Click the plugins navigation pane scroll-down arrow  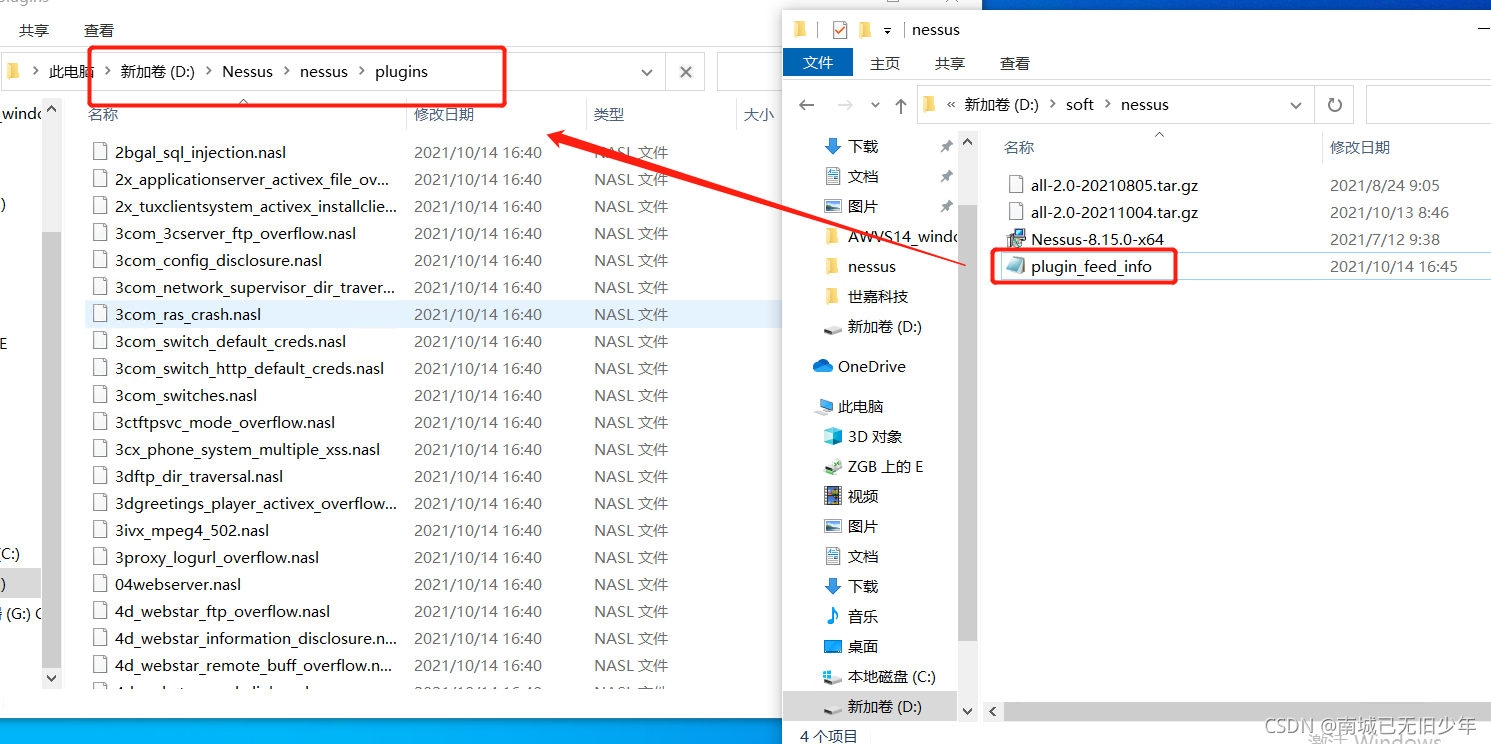[52, 677]
